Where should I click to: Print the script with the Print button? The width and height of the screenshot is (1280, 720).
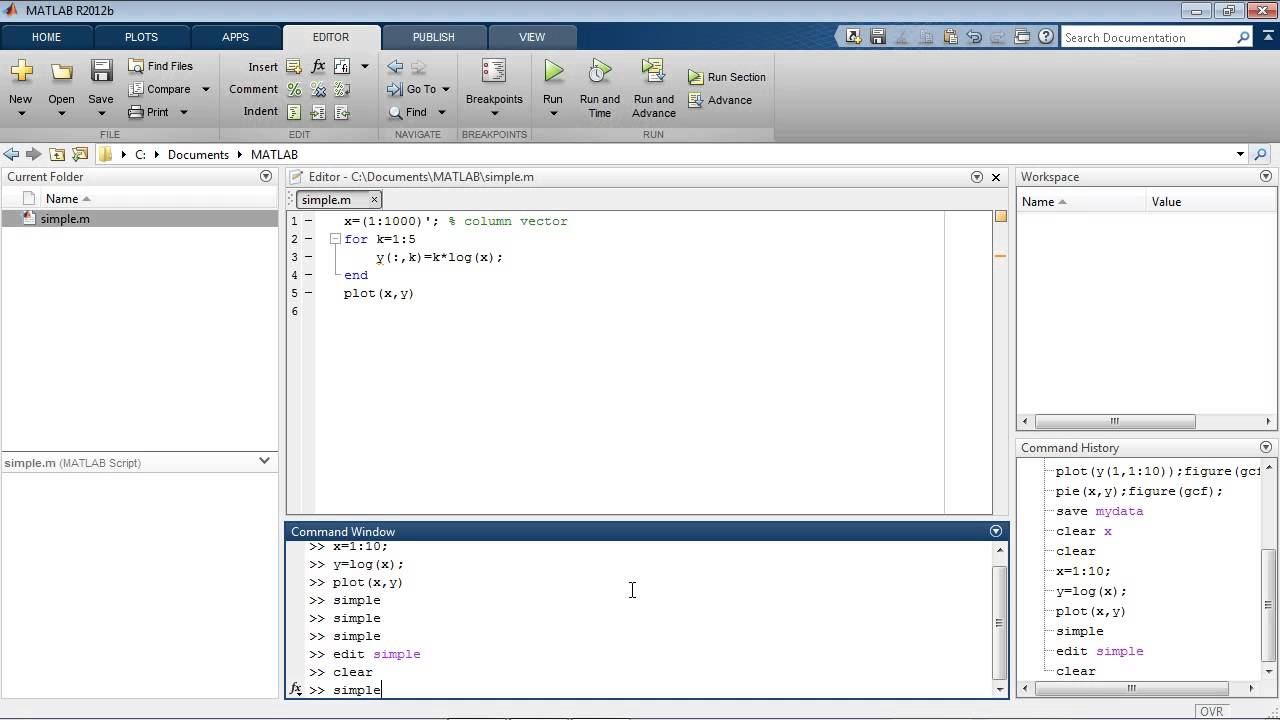(149, 112)
